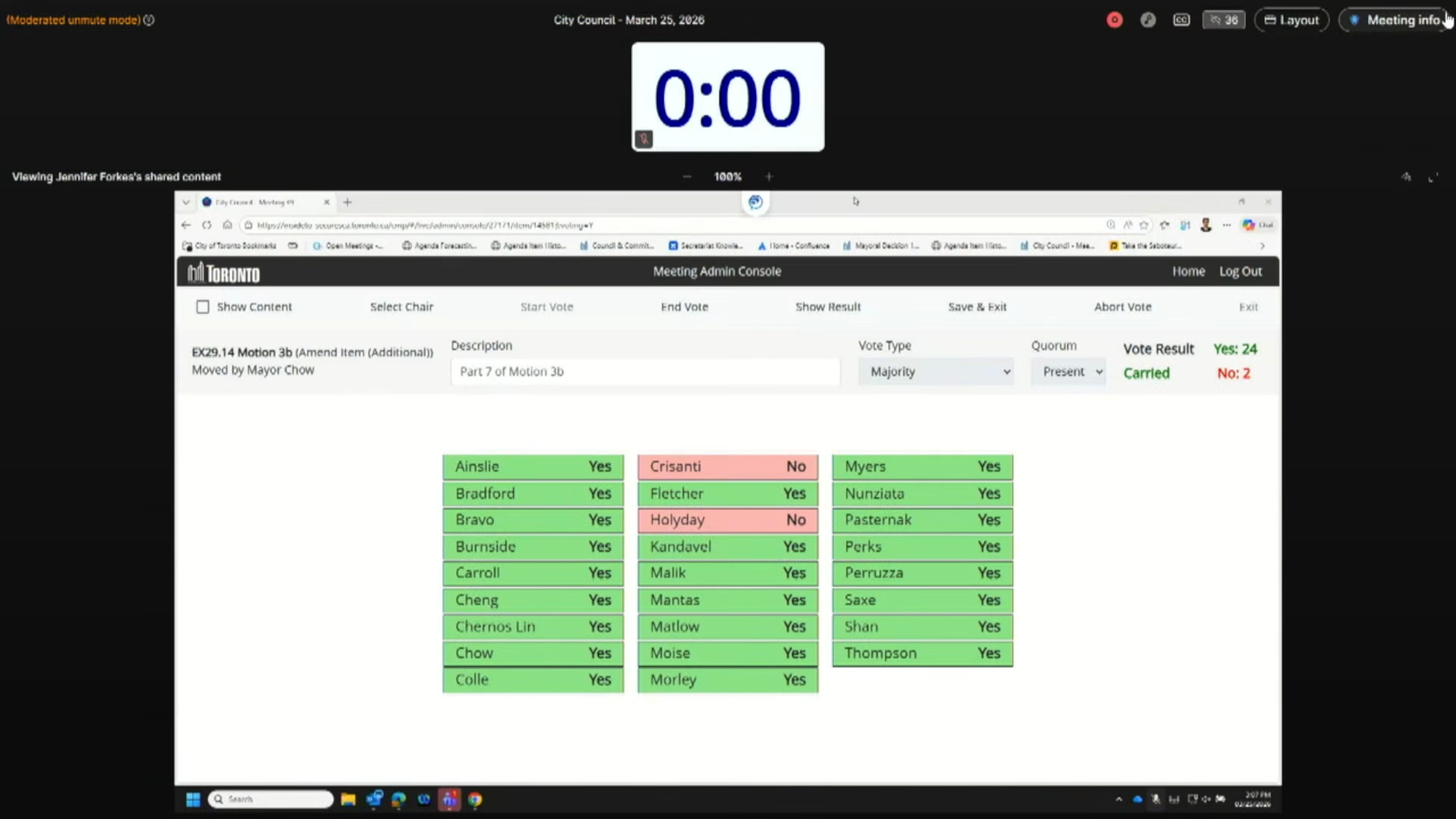This screenshot has width=1456, height=819.
Task: Click the greyed Exit menu item
Action: [1248, 307]
